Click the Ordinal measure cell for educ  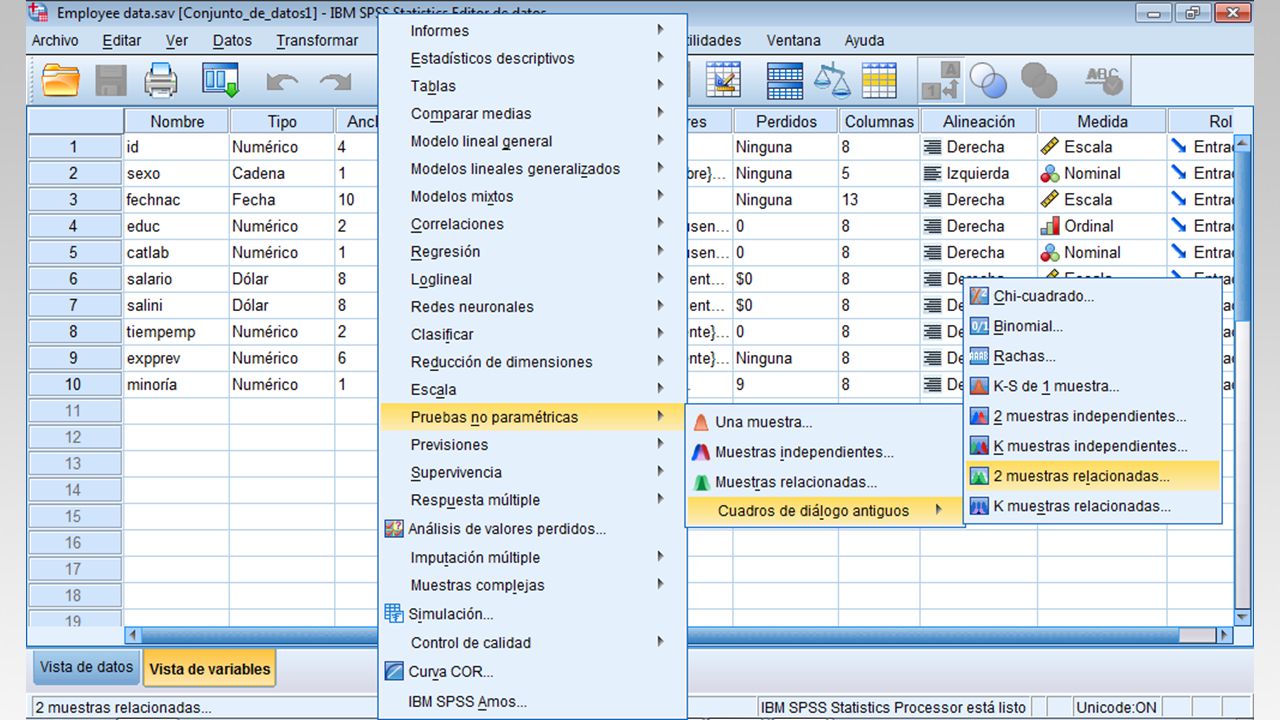tap(1102, 226)
